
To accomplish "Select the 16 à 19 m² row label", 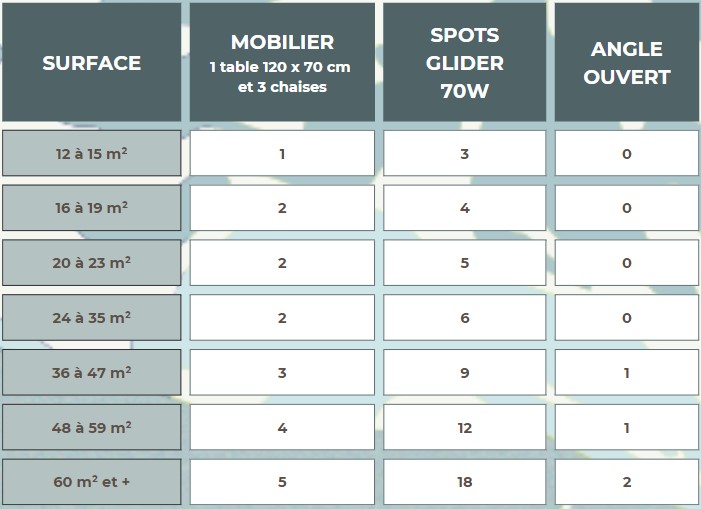I will click(x=92, y=208).
